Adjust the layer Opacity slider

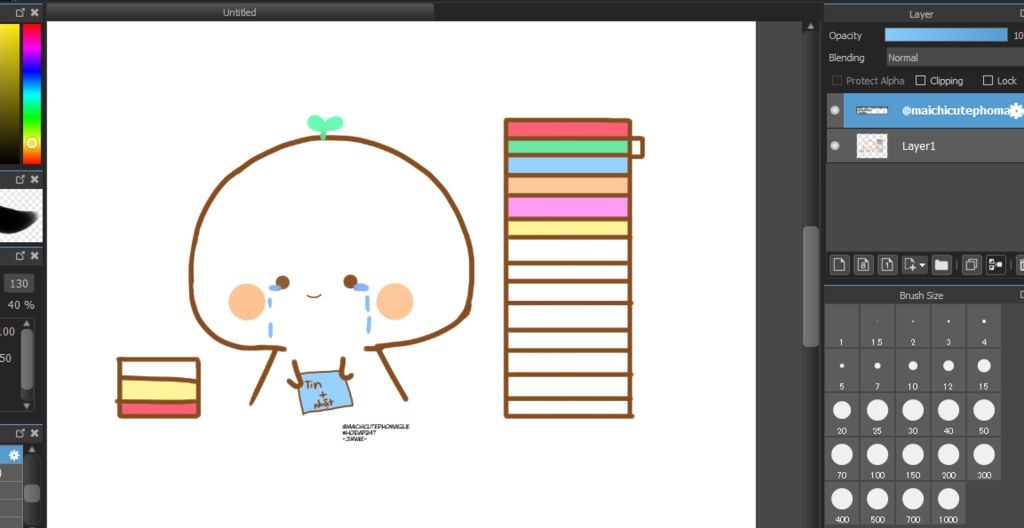tap(946, 35)
